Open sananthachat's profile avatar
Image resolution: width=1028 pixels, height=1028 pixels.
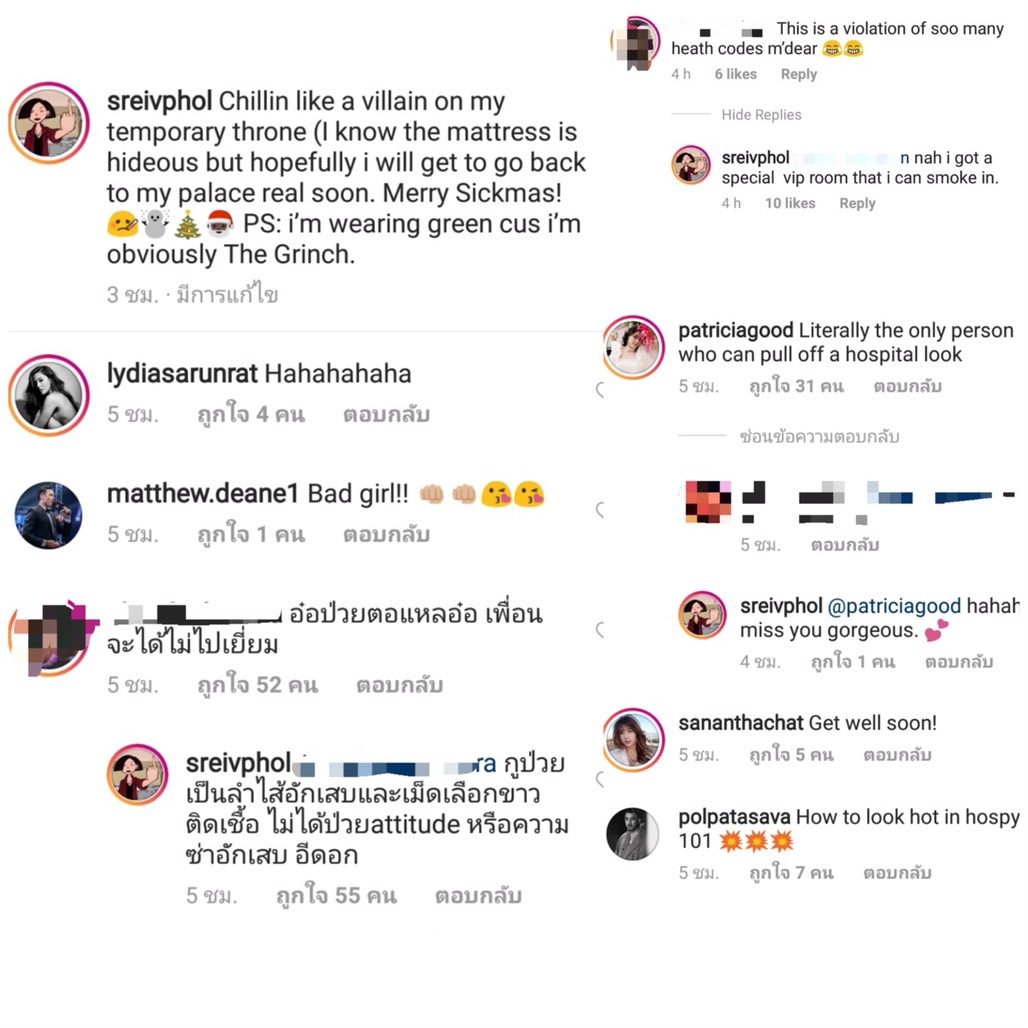click(x=633, y=739)
